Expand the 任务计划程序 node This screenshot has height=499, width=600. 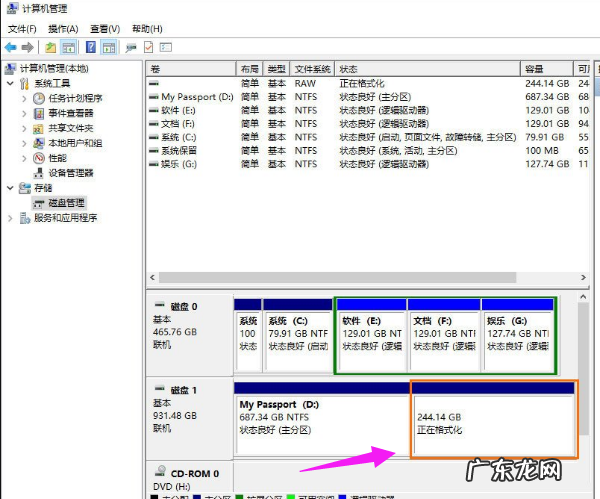click(x=24, y=99)
